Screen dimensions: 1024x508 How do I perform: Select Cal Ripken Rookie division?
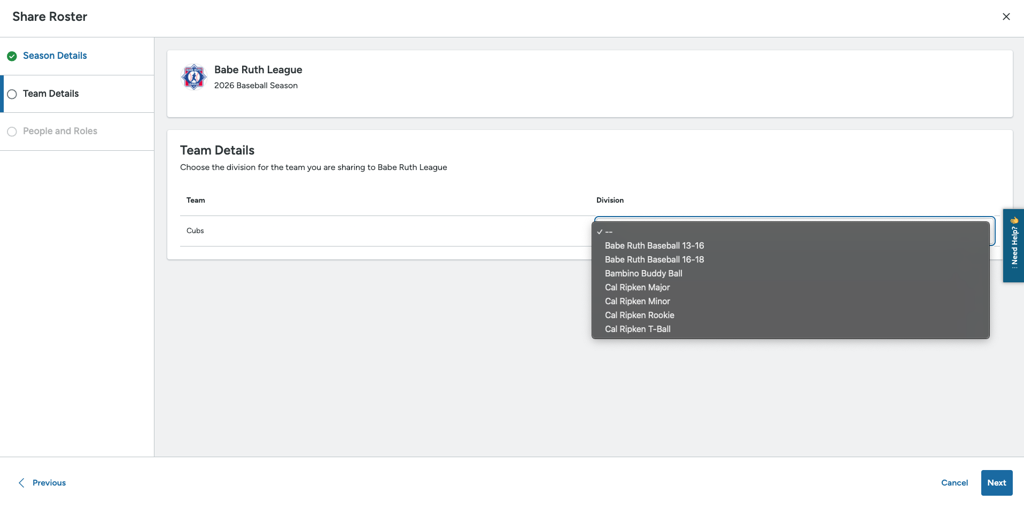tap(790, 315)
